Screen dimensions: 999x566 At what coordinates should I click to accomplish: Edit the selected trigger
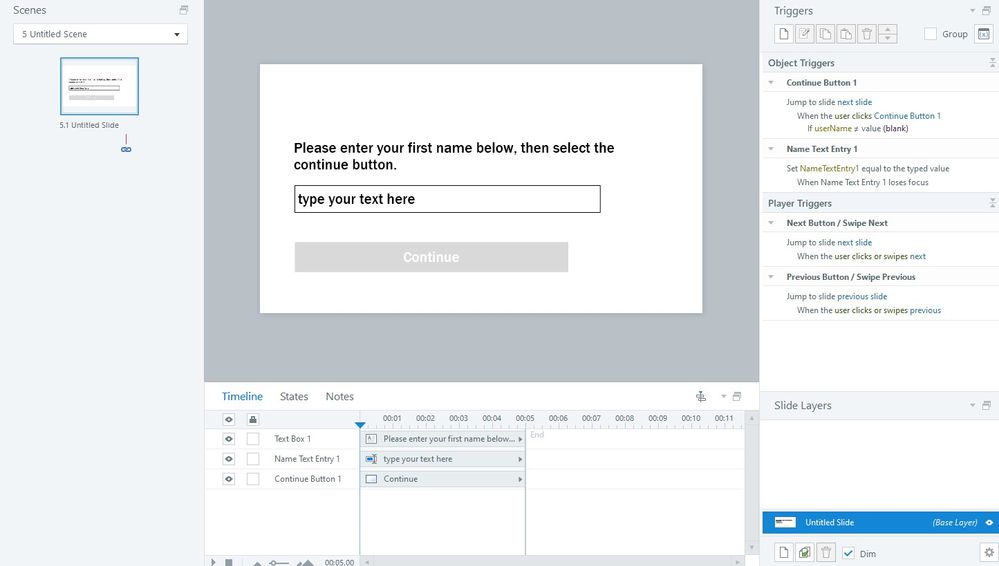(x=805, y=34)
